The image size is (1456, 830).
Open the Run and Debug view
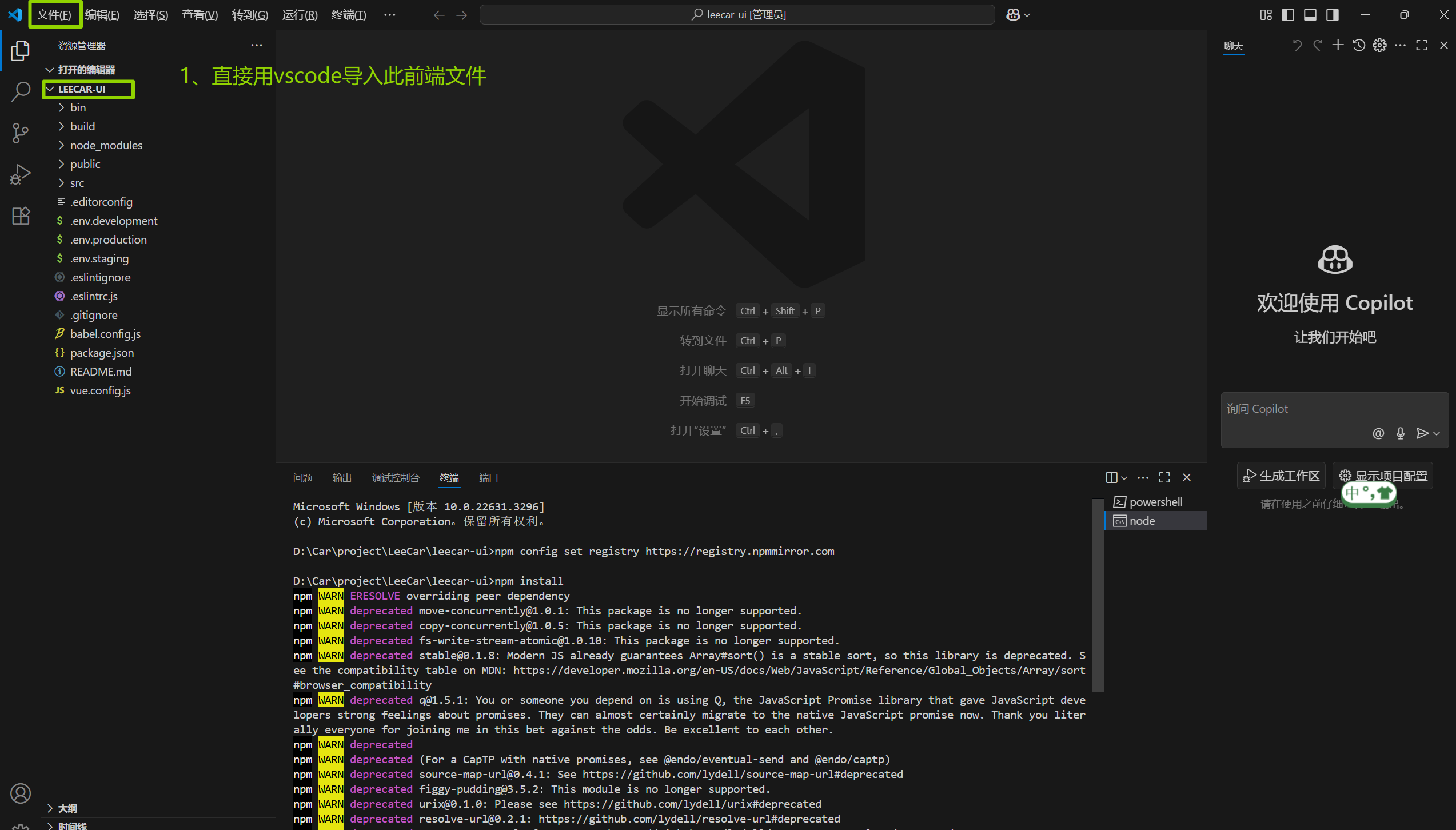click(x=21, y=174)
